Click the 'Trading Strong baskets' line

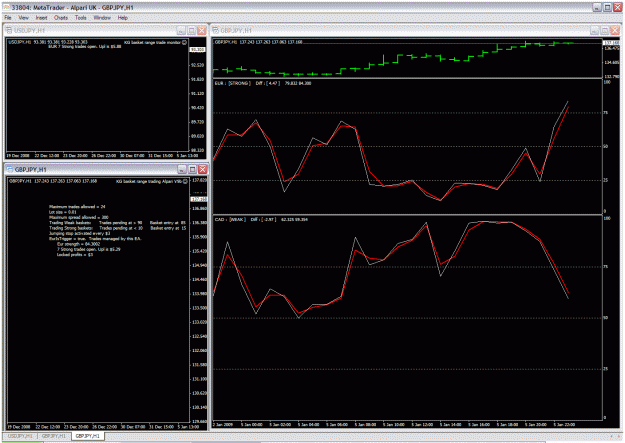click(117, 228)
